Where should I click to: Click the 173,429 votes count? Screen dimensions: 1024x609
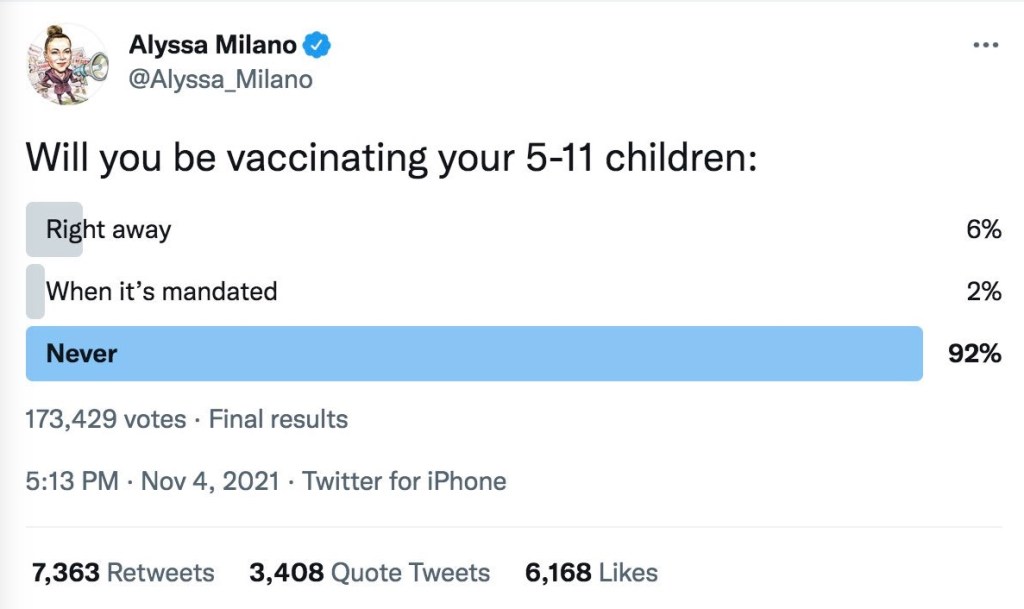point(105,419)
